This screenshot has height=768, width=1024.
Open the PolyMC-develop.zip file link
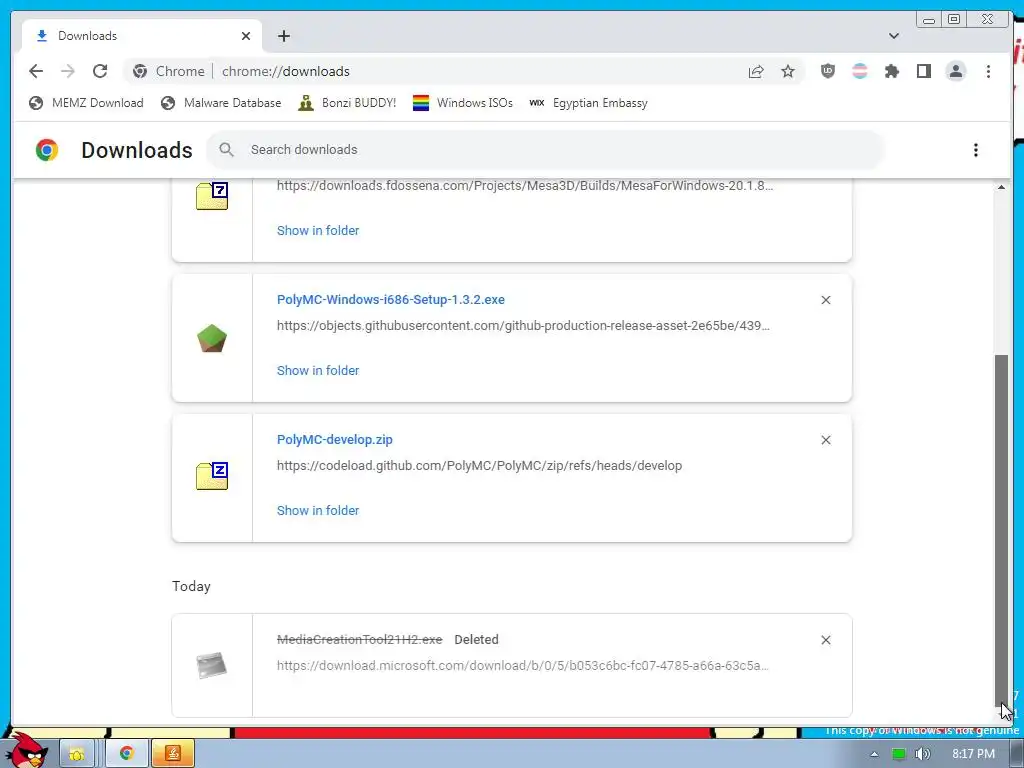pos(334,440)
